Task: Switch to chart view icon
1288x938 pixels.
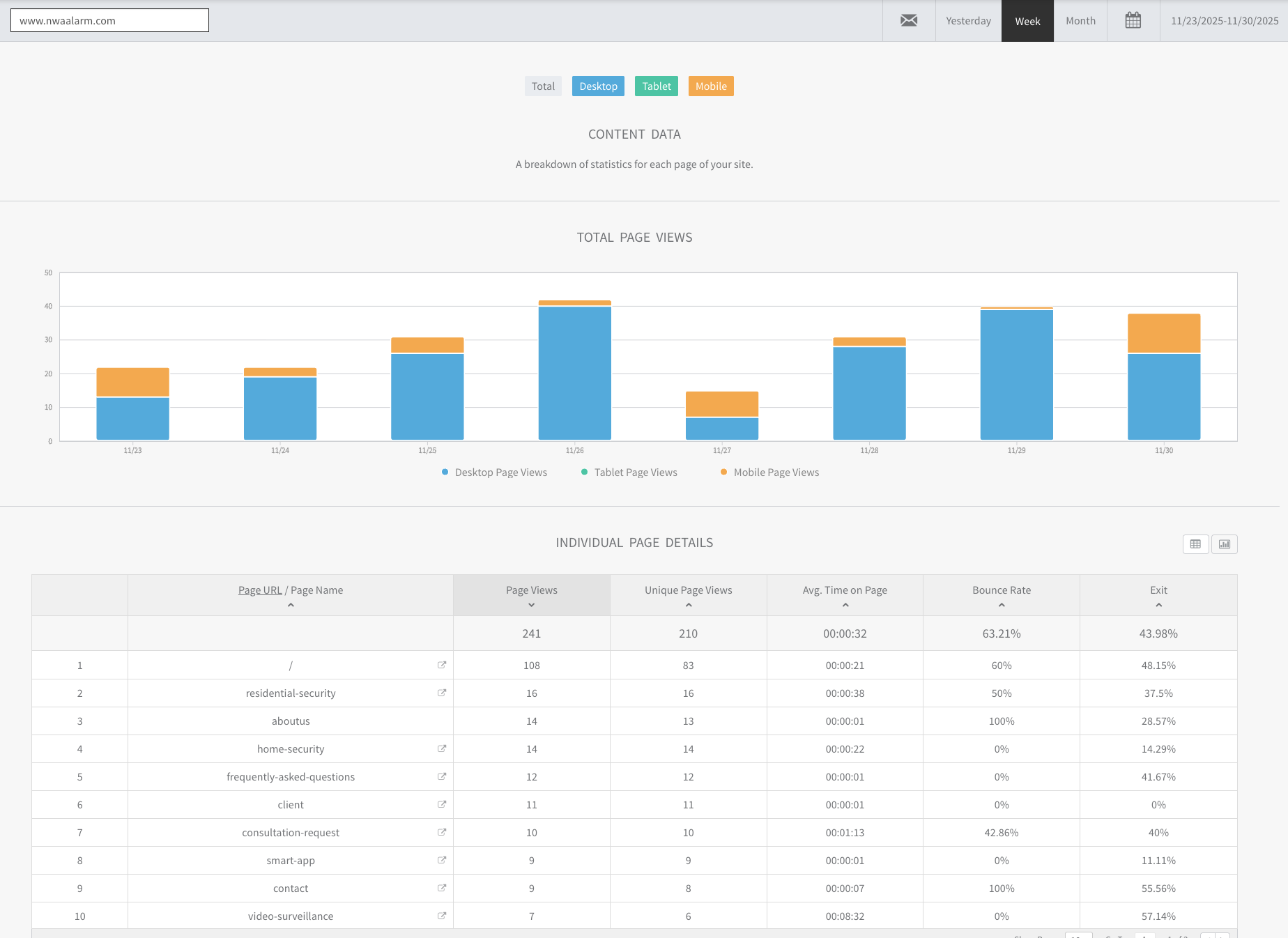Action: point(1225,544)
